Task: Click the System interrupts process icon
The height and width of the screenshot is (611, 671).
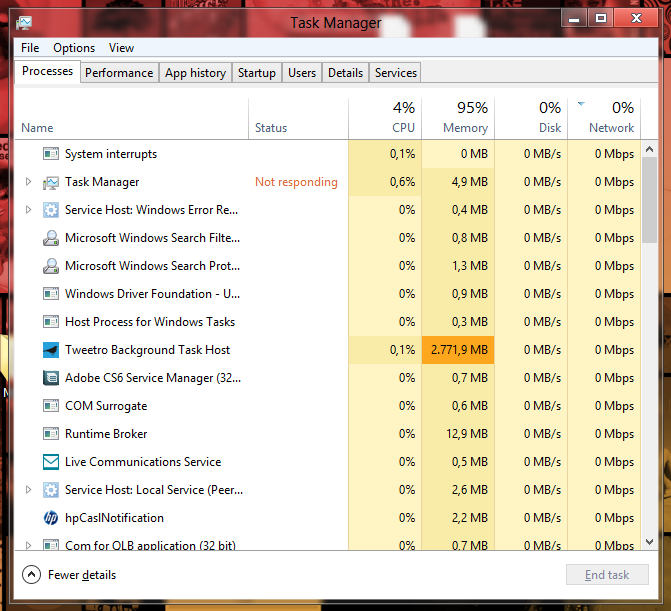Action: click(51, 154)
